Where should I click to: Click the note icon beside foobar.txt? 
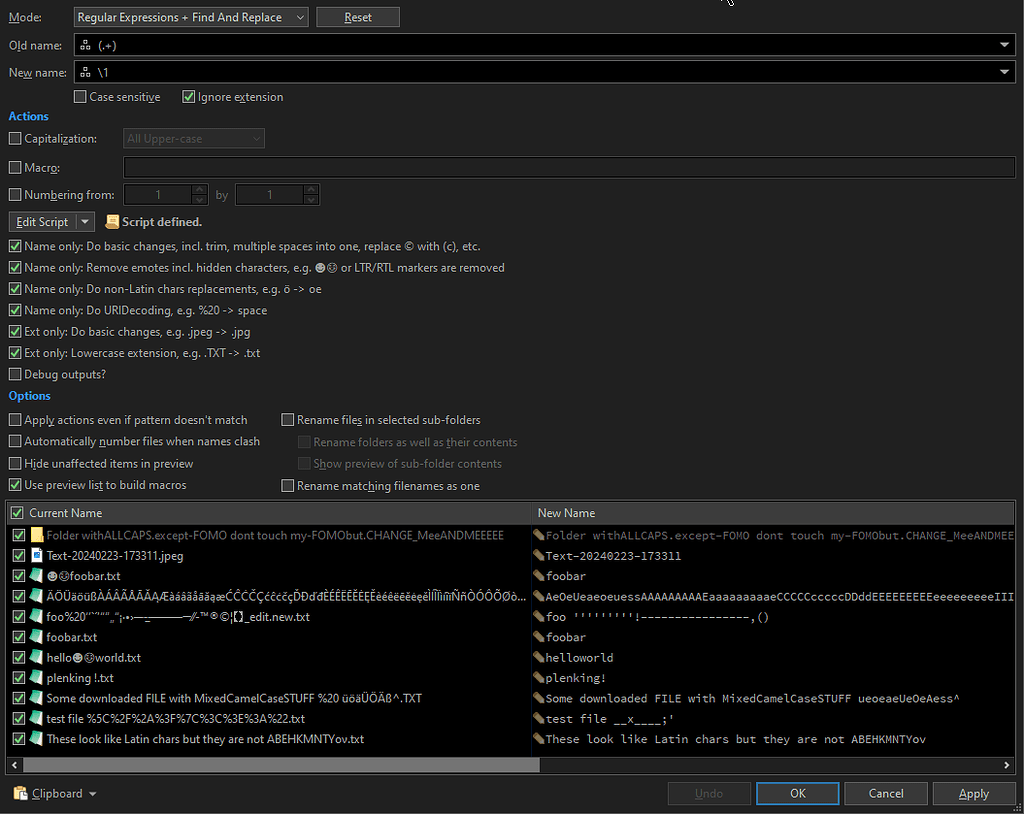click(x=36, y=637)
